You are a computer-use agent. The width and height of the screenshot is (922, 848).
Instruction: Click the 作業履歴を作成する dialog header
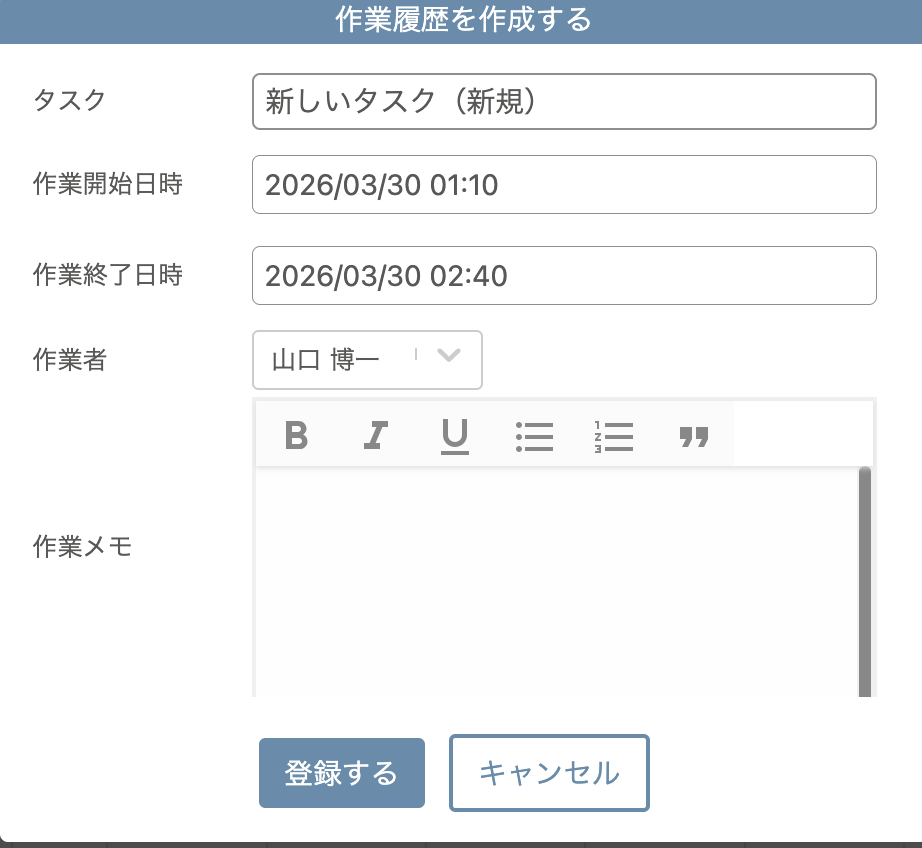click(461, 21)
